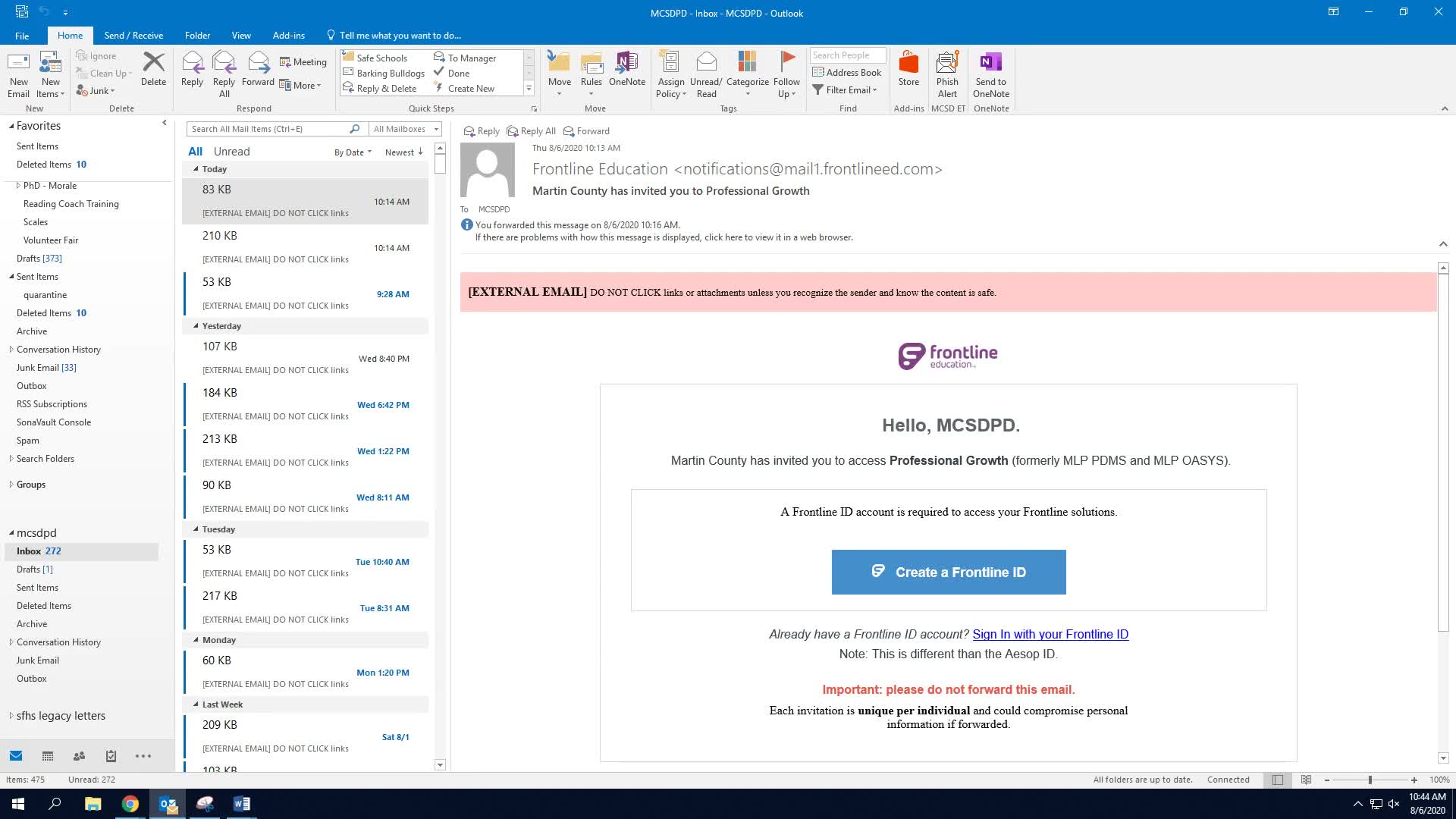Select the Safe Schools quick step

tap(381, 58)
